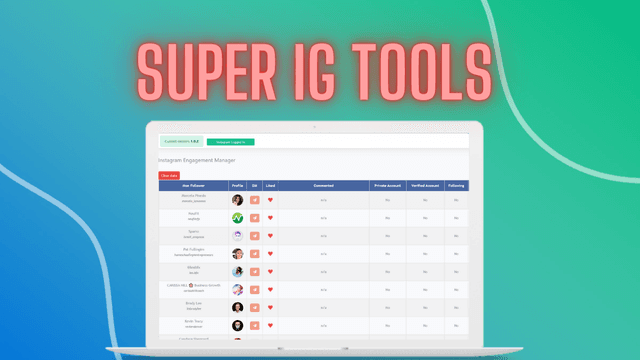Click the Liked column header
This screenshot has height=360, width=640.
click(x=270, y=186)
